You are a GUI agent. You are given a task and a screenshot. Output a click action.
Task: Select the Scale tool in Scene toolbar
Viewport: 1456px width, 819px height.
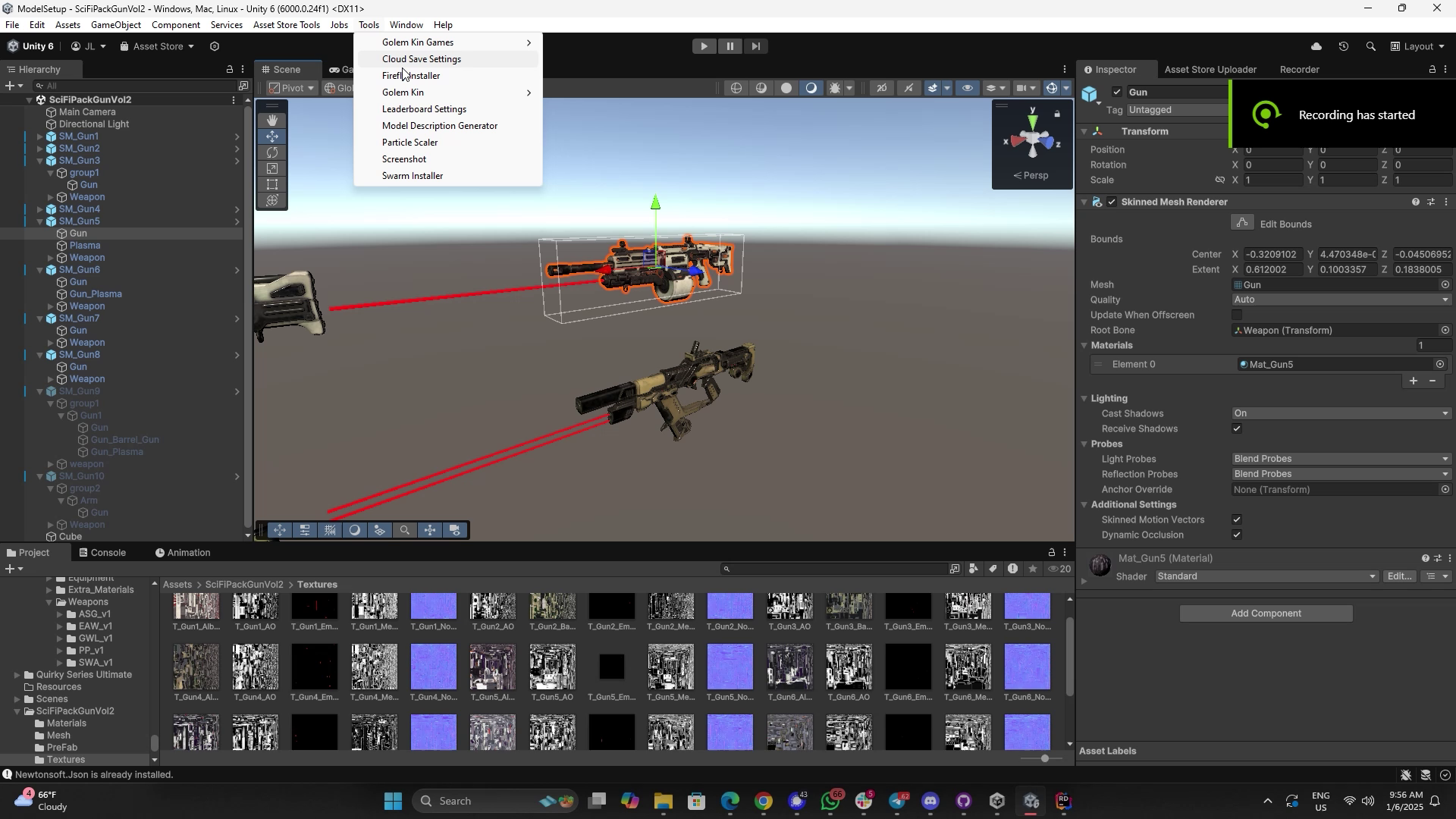point(272,168)
